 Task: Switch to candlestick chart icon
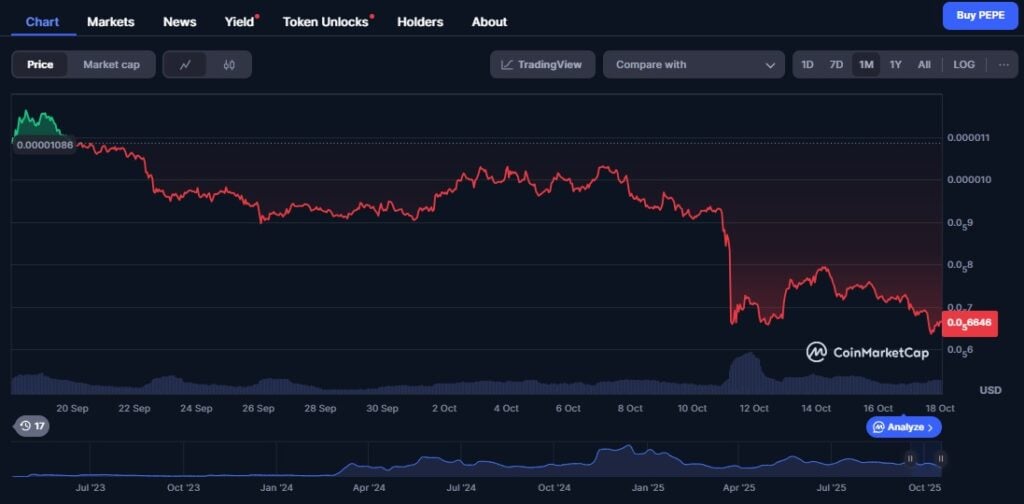tap(229, 65)
